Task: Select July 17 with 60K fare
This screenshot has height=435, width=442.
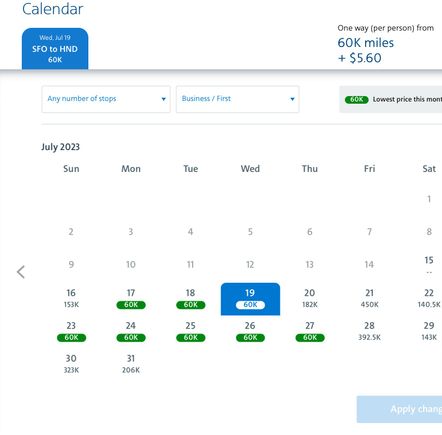Action: [131, 299]
